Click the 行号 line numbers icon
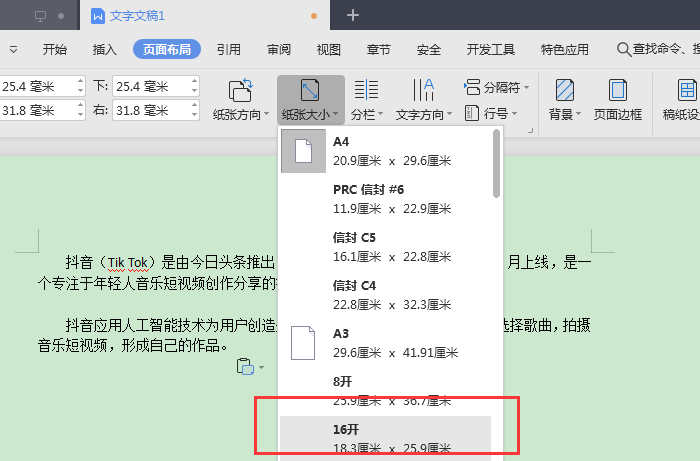The width and height of the screenshot is (700, 461). pos(472,113)
